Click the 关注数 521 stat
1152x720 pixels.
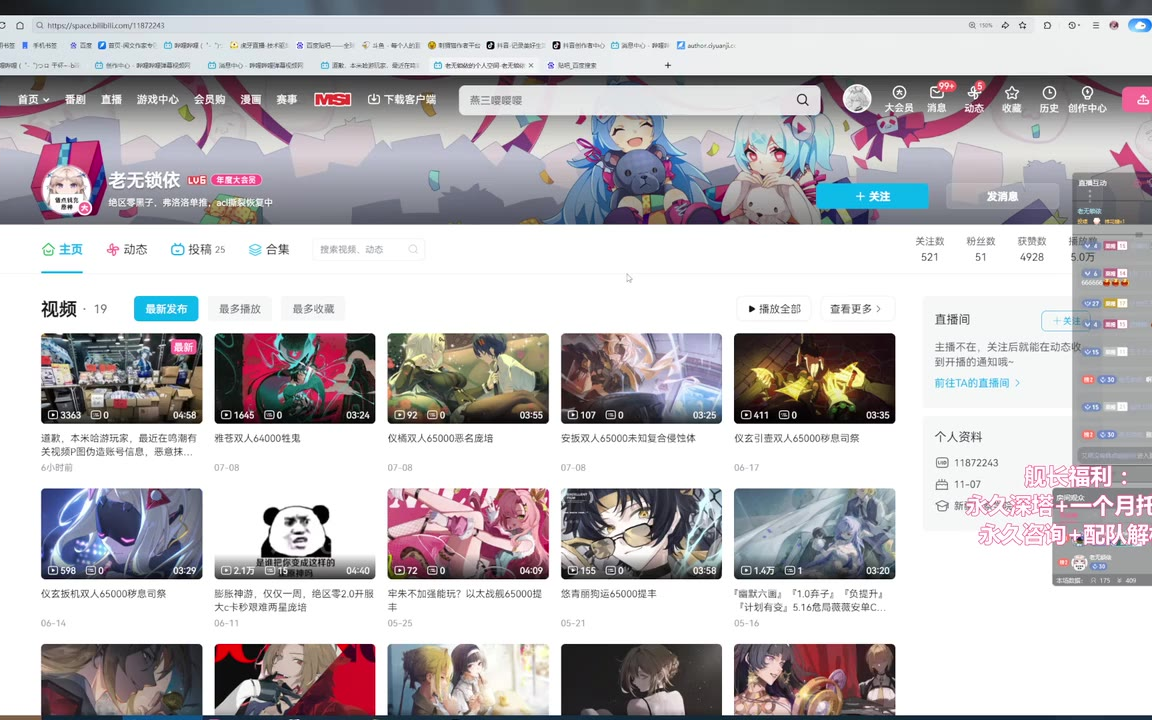click(929, 249)
